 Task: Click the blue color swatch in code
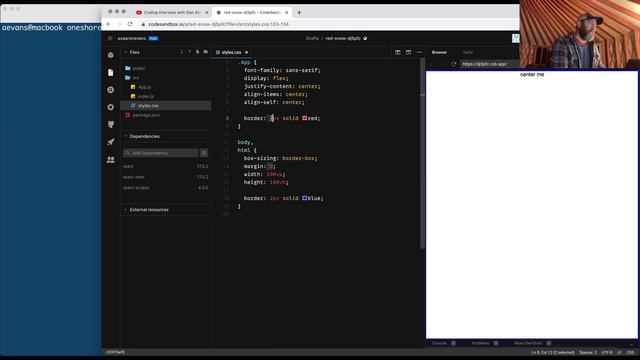304,198
